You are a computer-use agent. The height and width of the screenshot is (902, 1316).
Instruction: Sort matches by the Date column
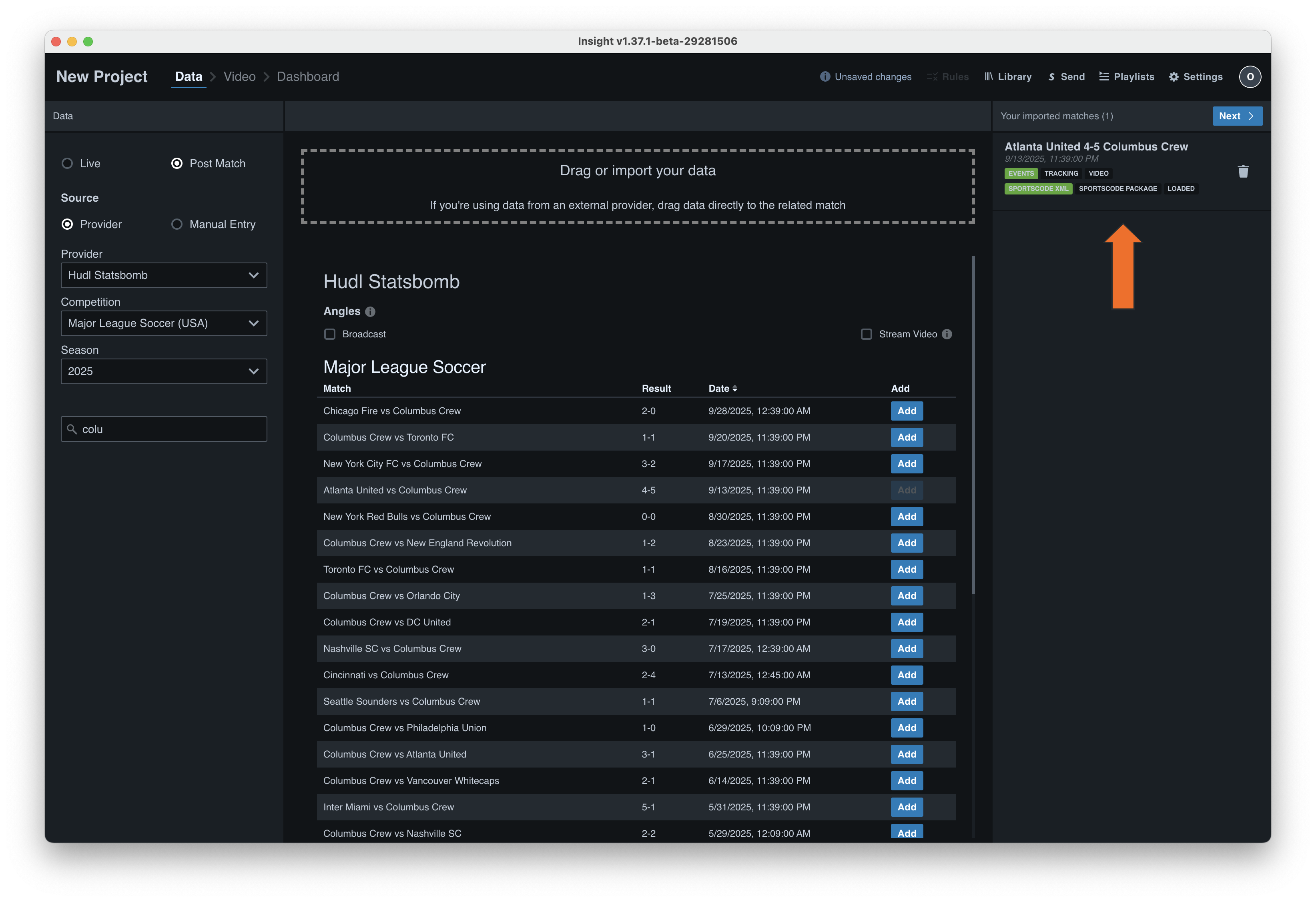(x=722, y=389)
